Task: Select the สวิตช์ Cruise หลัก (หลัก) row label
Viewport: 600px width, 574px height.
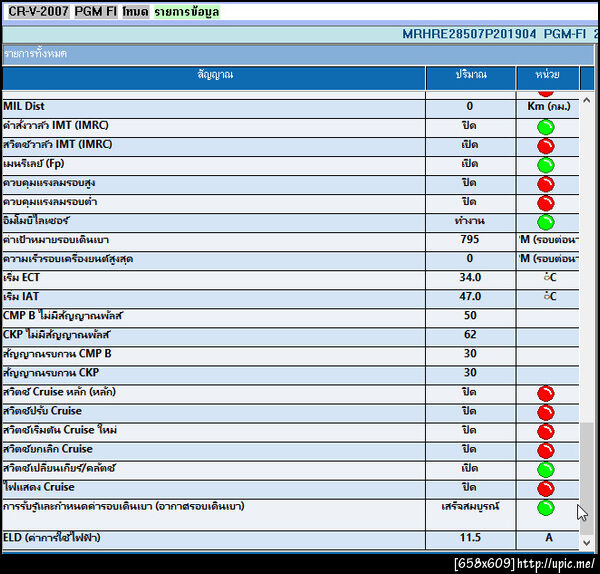Action: point(59,392)
